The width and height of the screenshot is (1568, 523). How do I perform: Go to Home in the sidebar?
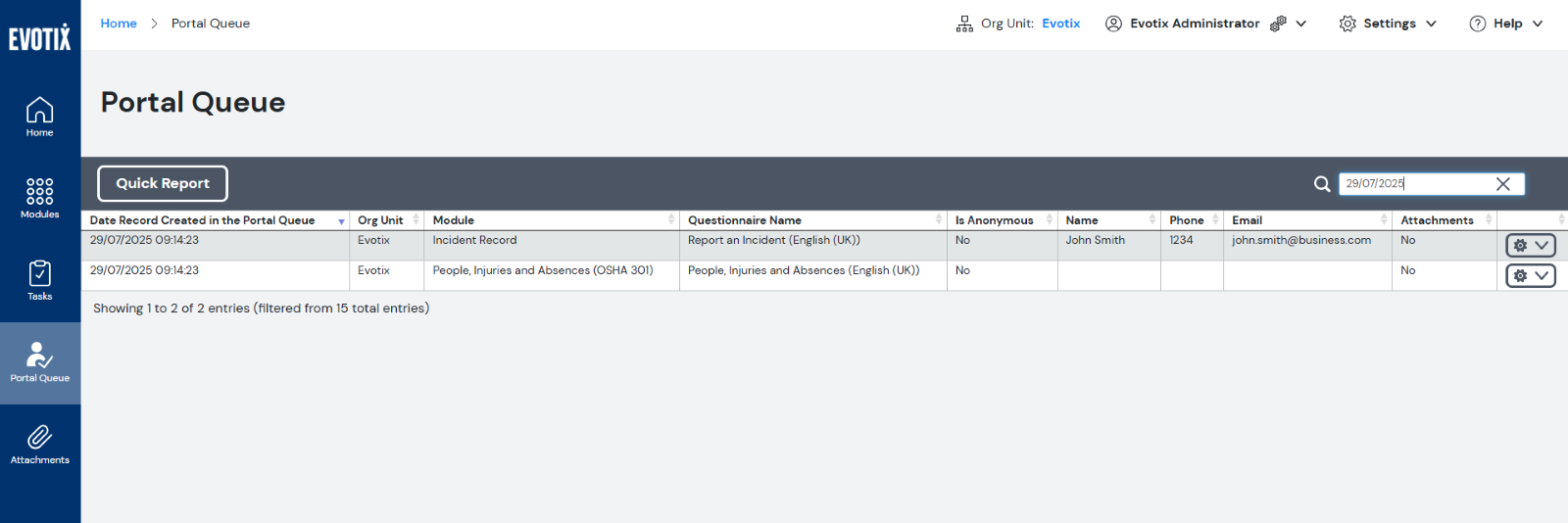[40, 117]
